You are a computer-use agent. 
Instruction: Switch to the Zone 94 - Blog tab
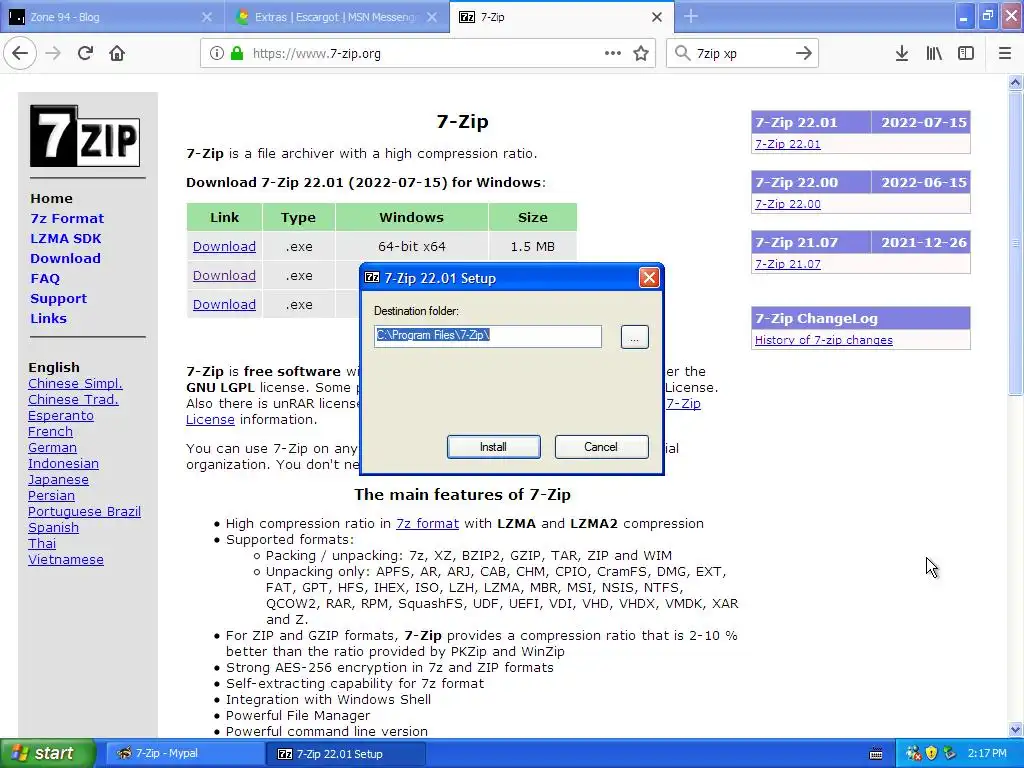click(111, 17)
